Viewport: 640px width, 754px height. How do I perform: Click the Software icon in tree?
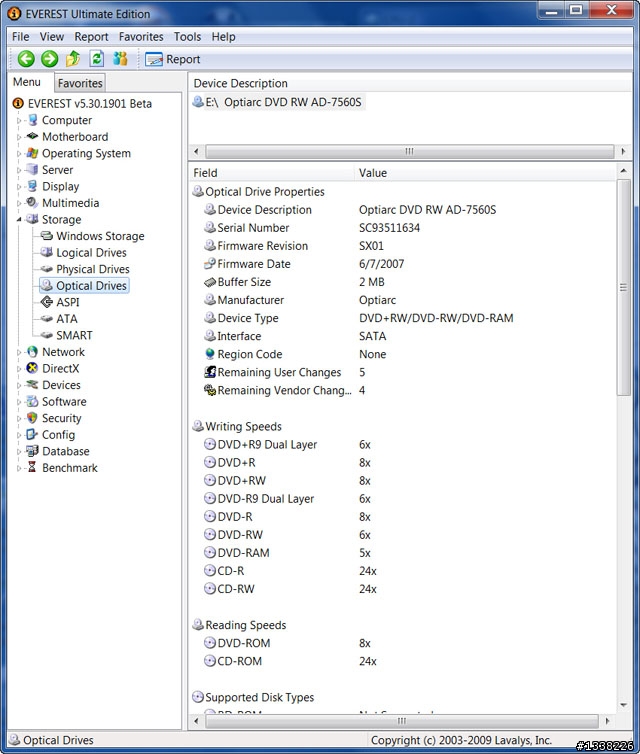coord(32,401)
